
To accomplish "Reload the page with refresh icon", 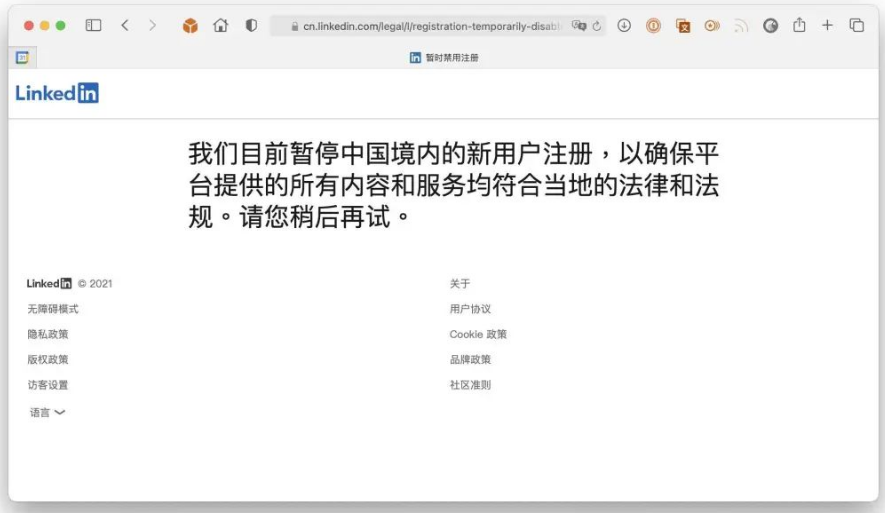I will [x=597, y=26].
